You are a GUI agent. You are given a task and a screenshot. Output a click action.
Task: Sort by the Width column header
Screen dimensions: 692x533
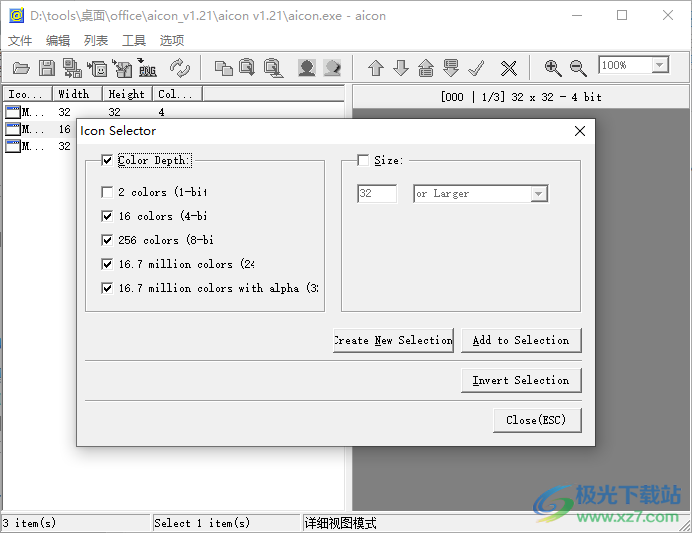pos(78,94)
